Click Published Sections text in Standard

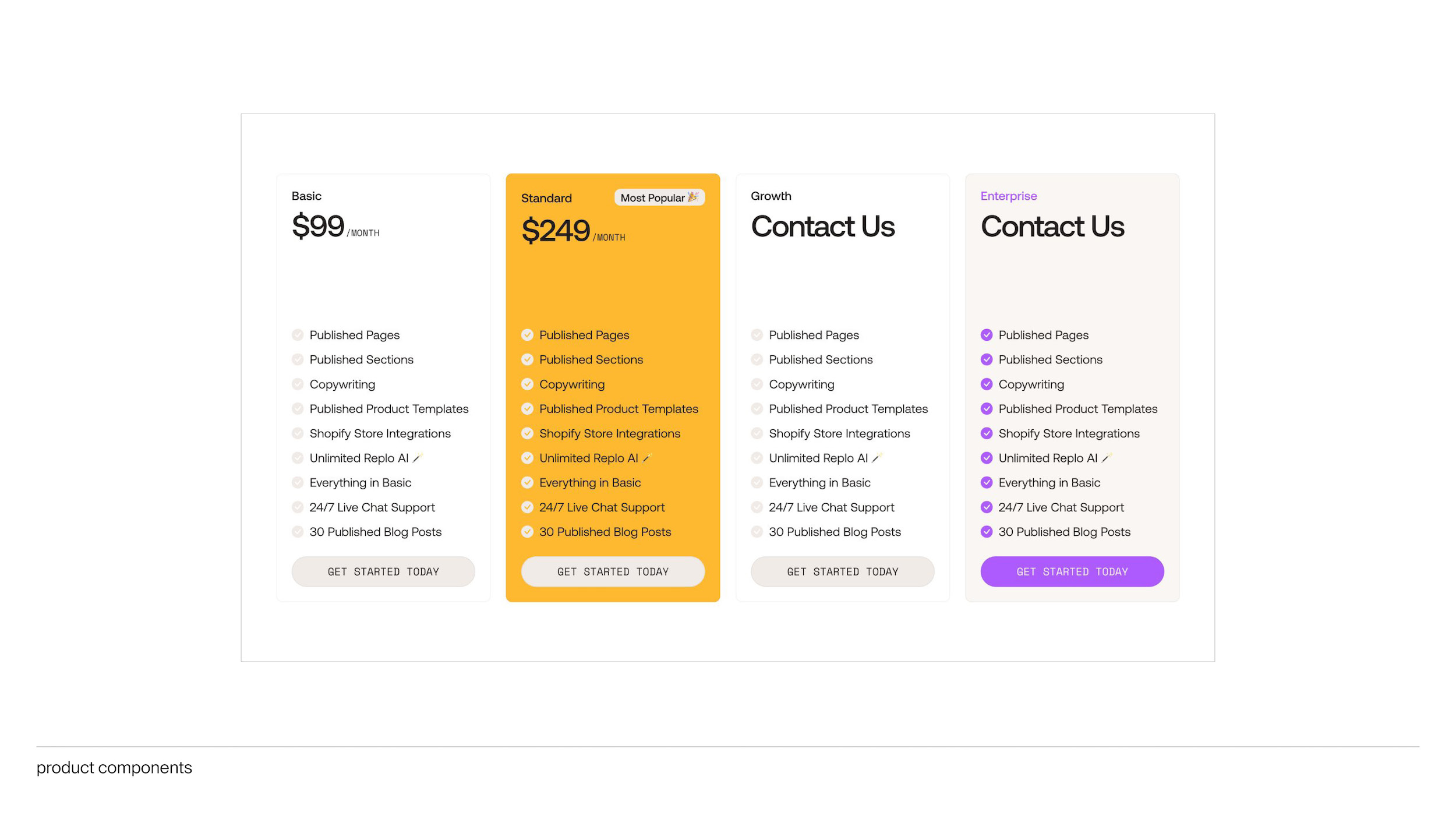point(591,360)
